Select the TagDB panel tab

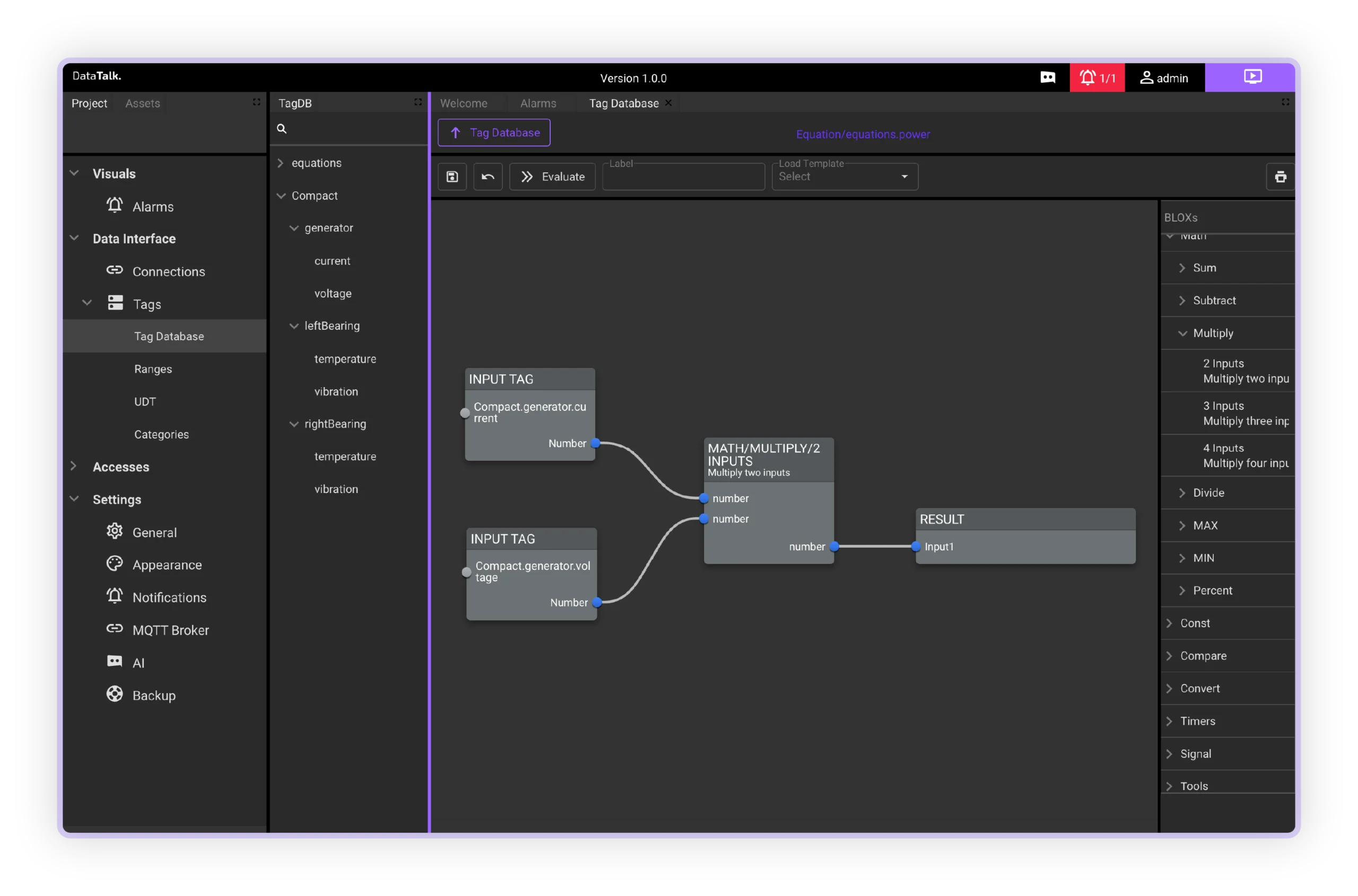tap(295, 103)
